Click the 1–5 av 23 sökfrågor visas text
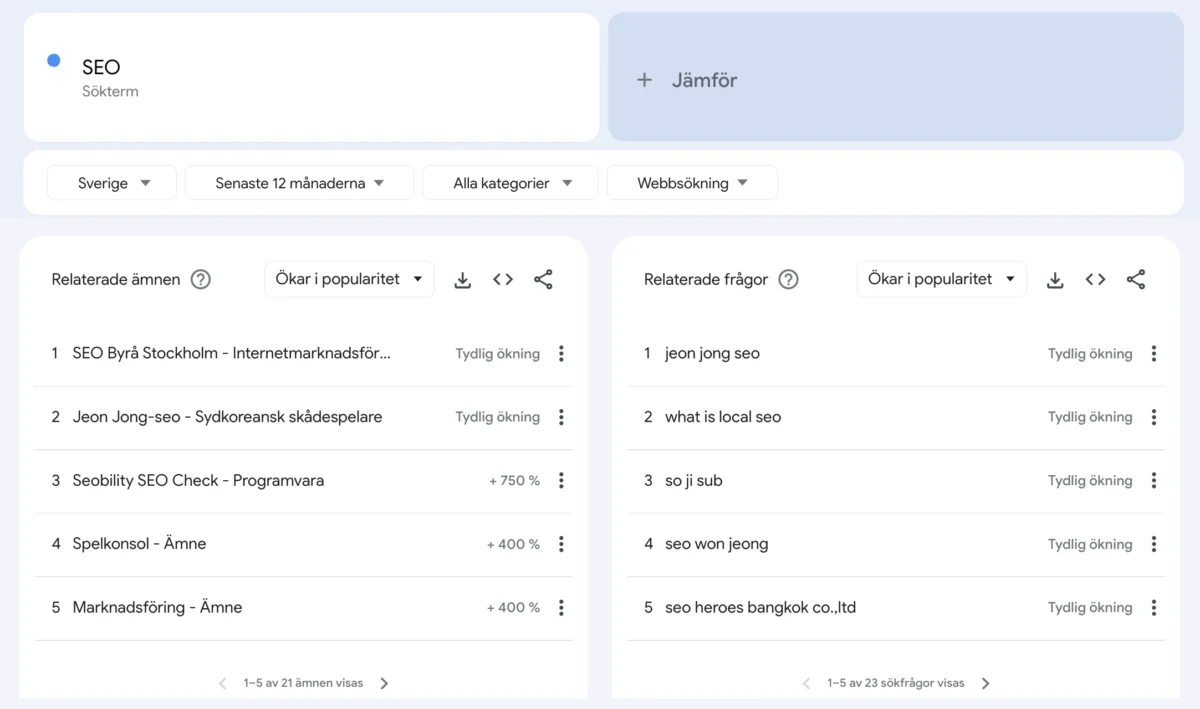The width and height of the screenshot is (1200, 709). tap(896, 684)
